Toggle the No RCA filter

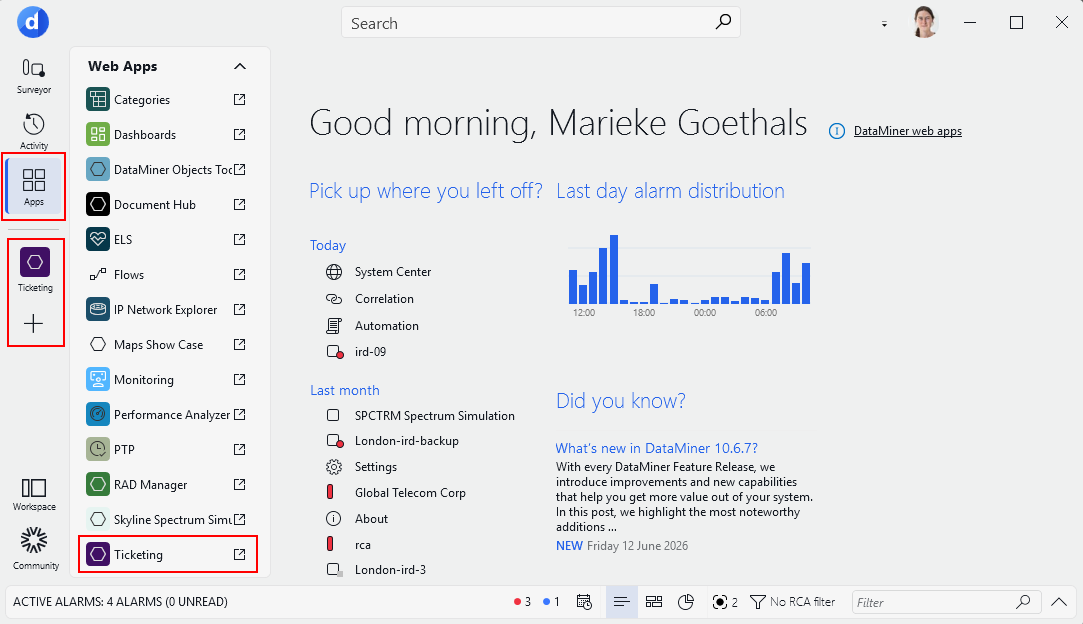(792, 602)
